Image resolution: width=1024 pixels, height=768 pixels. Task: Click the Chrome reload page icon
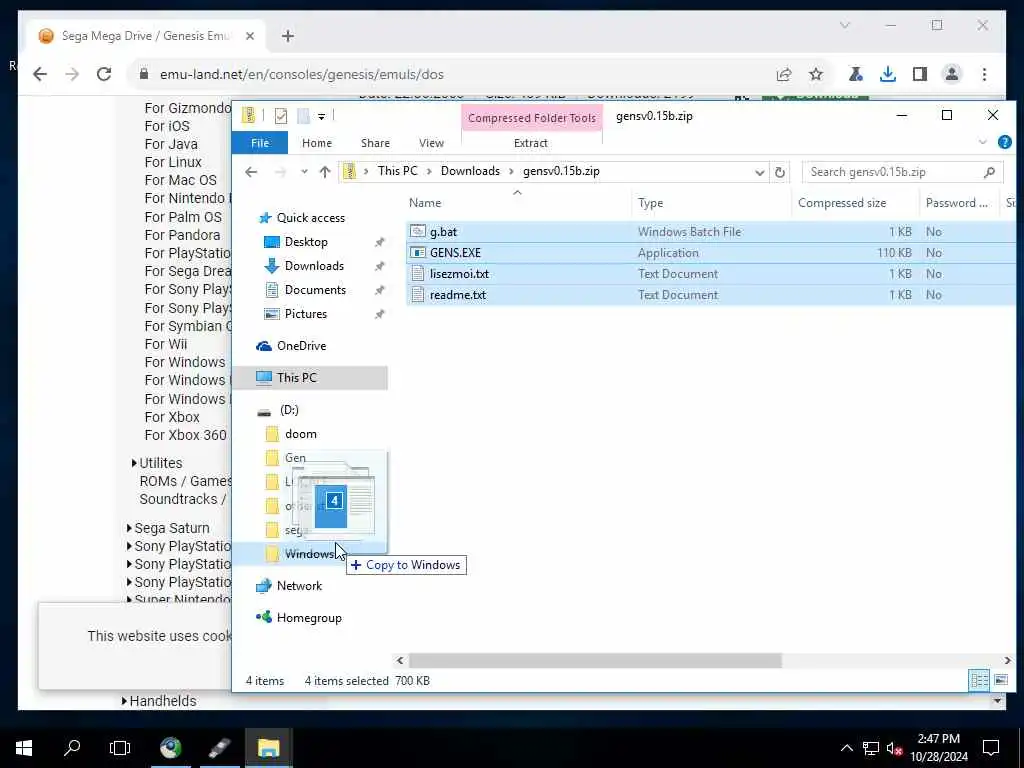pyautogui.click(x=104, y=74)
